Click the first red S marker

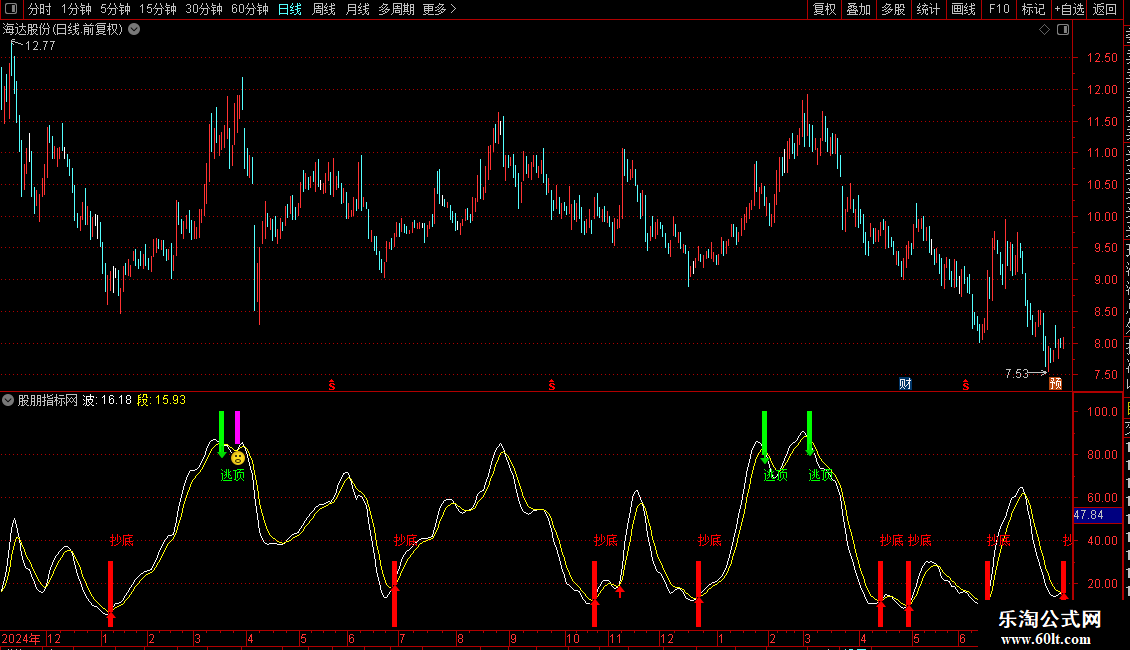click(x=332, y=385)
